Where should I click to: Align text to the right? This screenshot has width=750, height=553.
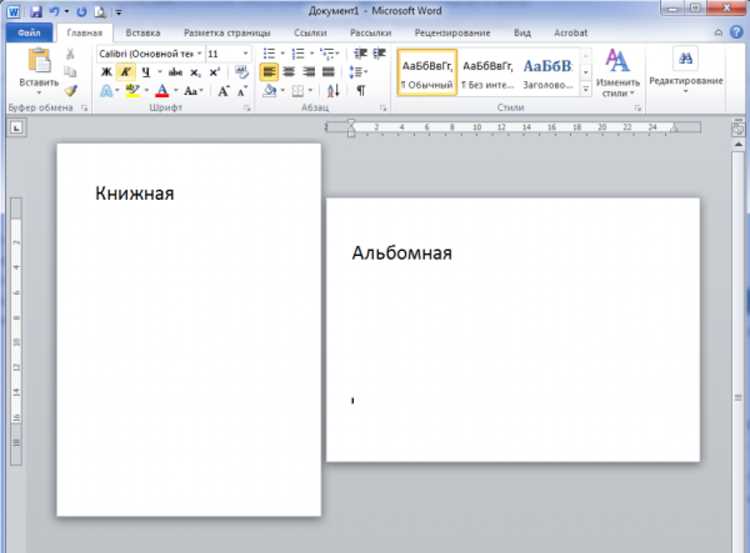click(309, 72)
